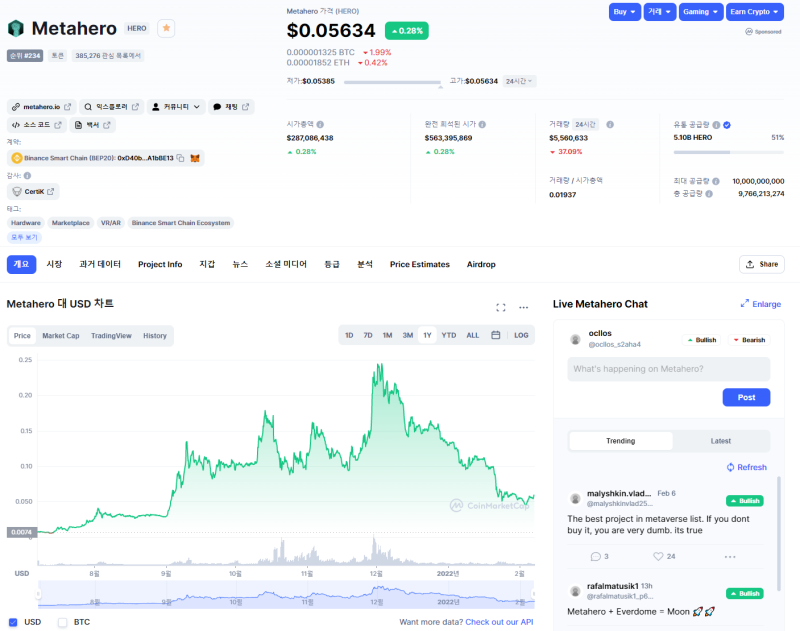Click the info icon next to 유통 공급량

pos(716,125)
